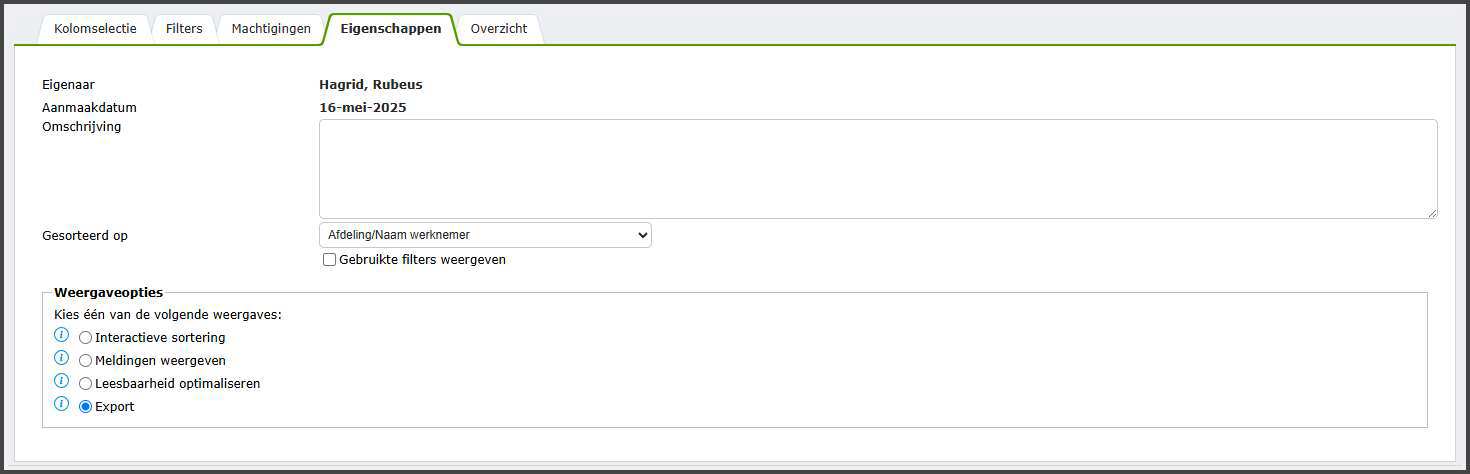The width and height of the screenshot is (1470, 474).
Task: Click the info icon beside Export
Action: click(61, 405)
